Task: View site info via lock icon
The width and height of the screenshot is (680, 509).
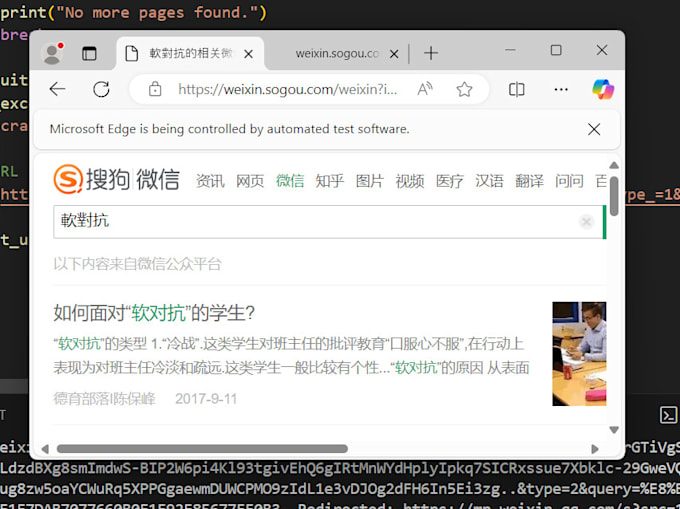Action: tap(155, 89)
